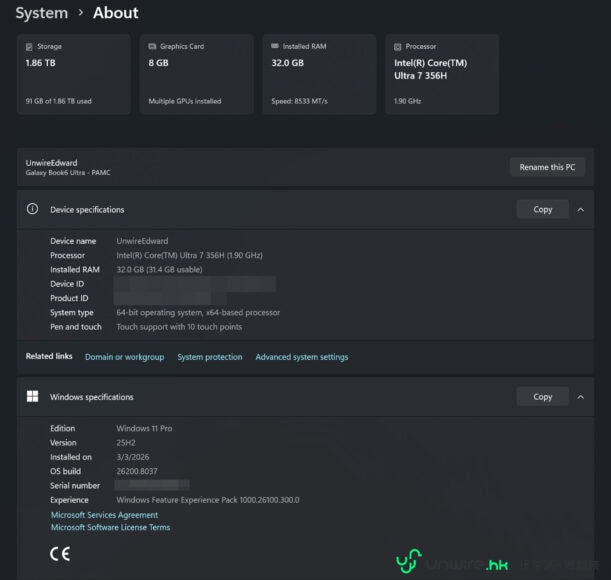Click 'Windows Feature Experience Pack 1000.26100.300.0' text

pos(208,500)
